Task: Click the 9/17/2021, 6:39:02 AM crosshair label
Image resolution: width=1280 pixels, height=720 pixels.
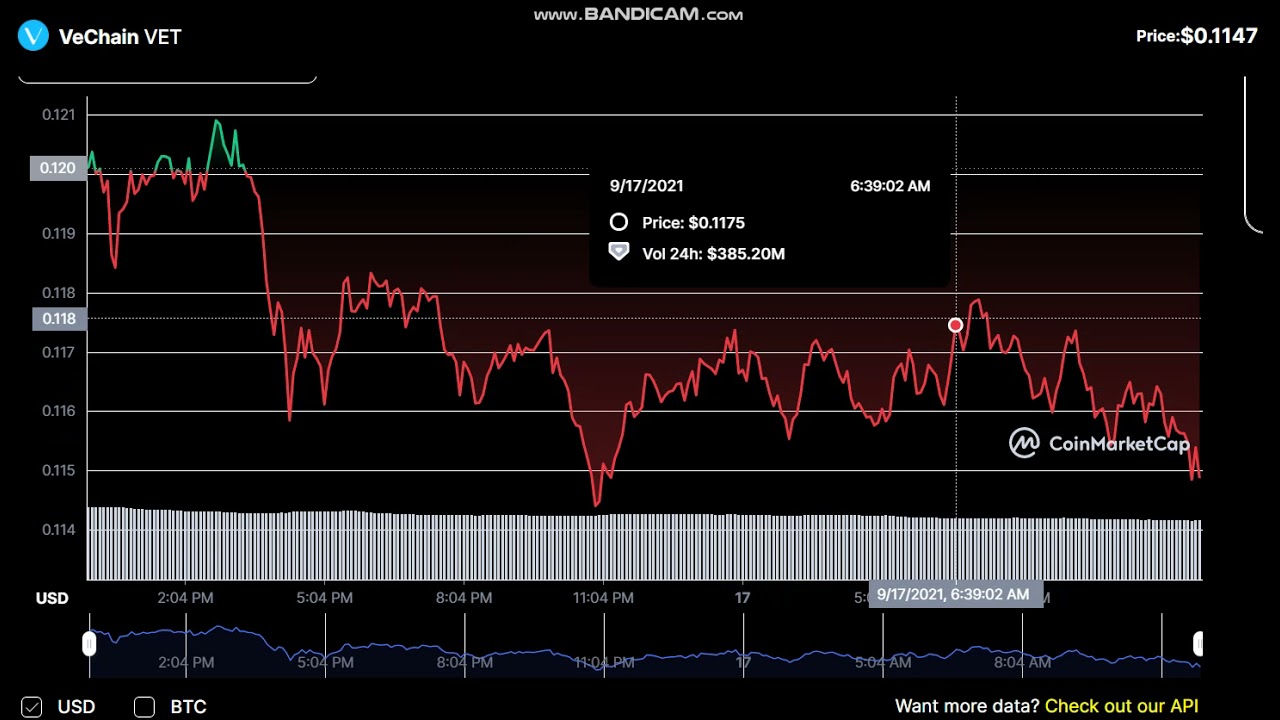Action: pyautogui.click(x=956, y=594)
